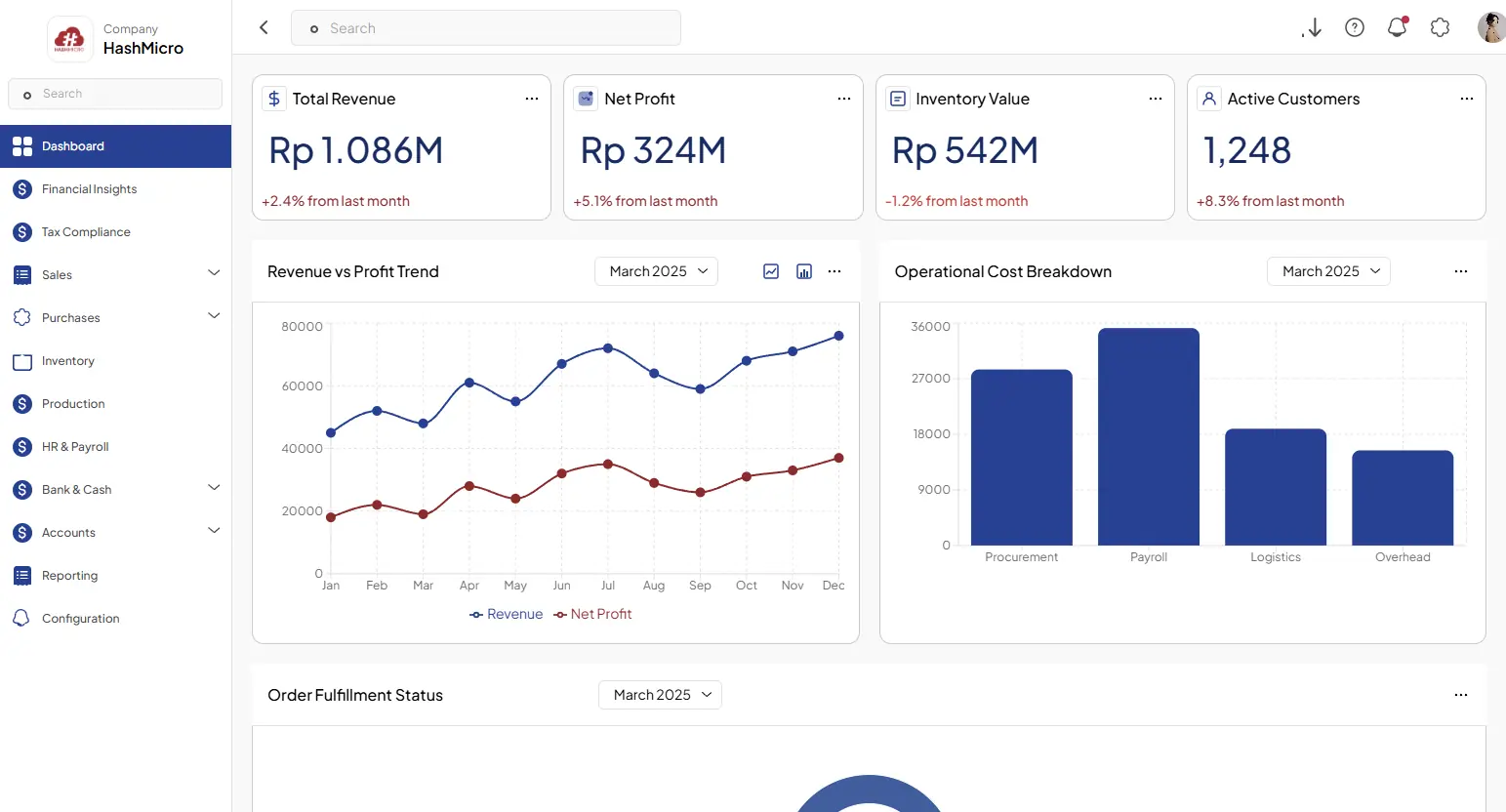Click the back arrow beside search bar
This screenshot has width=1506, height=812.
coord(264,28)
